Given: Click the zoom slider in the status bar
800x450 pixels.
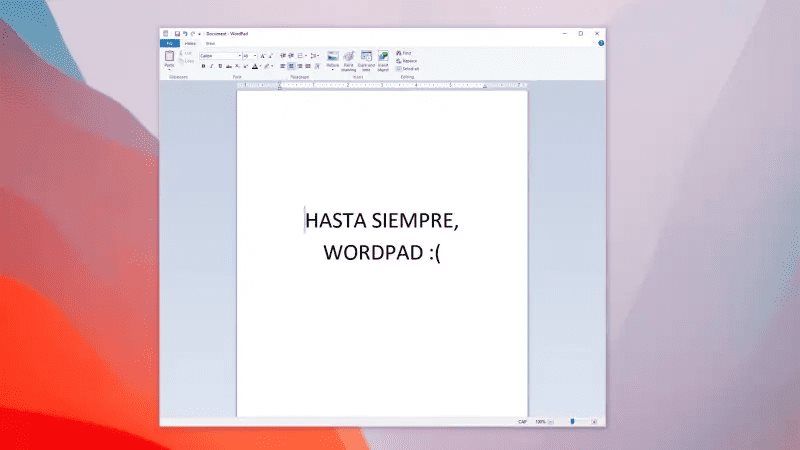Looking at the screenshot, I should click(x=573, y=422).
